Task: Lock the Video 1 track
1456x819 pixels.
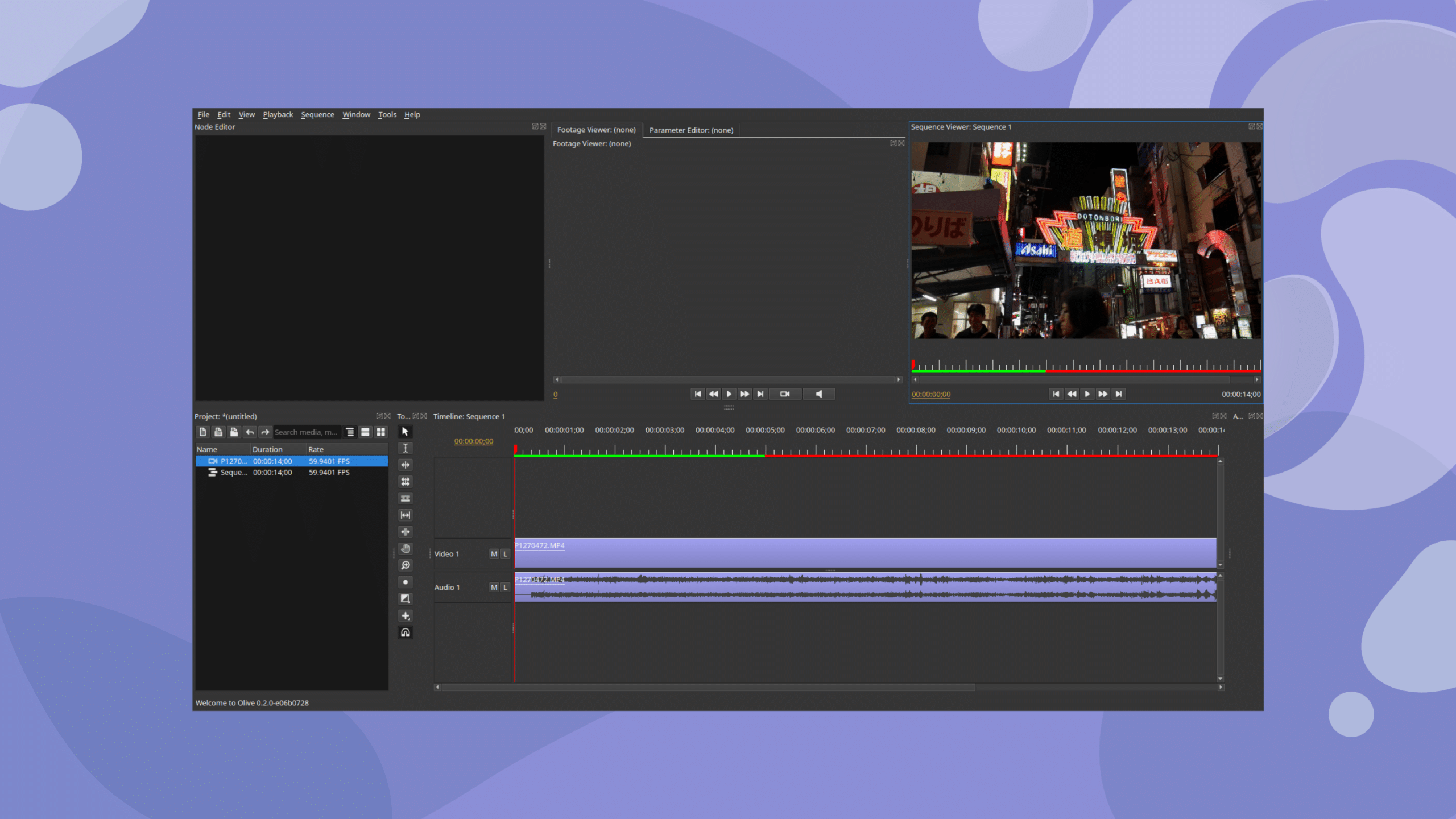Action: point(505,554)
